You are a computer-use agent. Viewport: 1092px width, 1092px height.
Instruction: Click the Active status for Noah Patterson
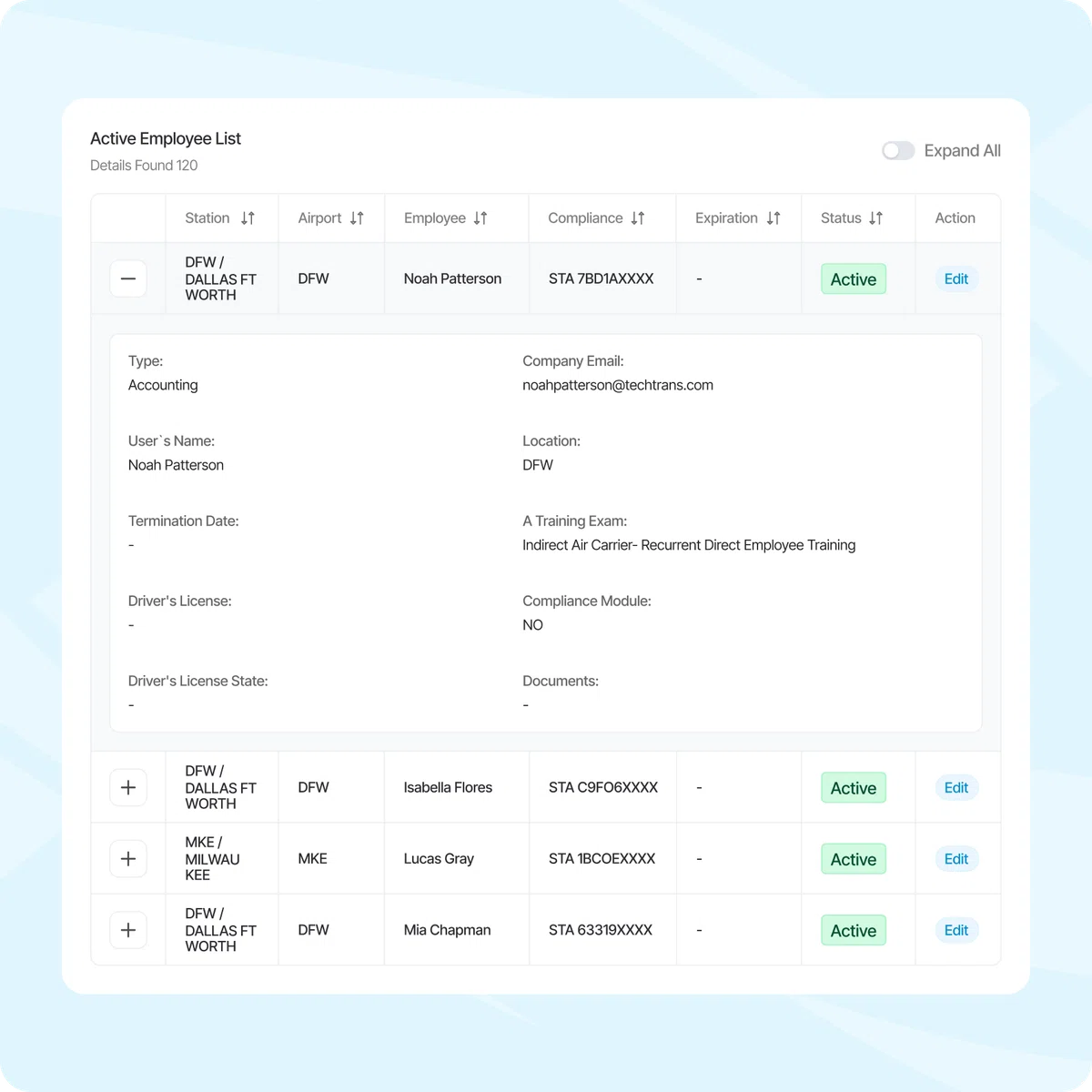point(854,279)
